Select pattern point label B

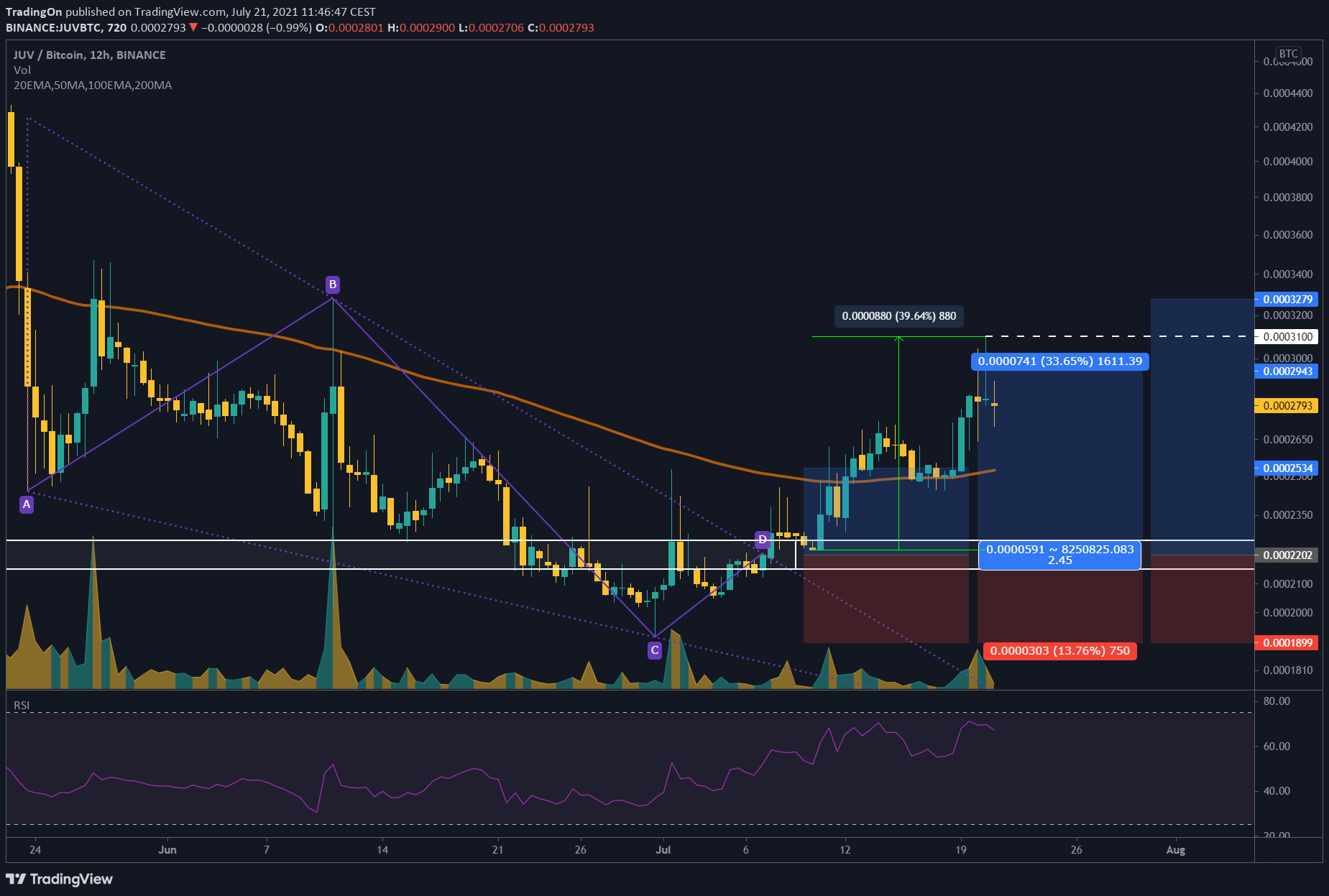[332, 285]
